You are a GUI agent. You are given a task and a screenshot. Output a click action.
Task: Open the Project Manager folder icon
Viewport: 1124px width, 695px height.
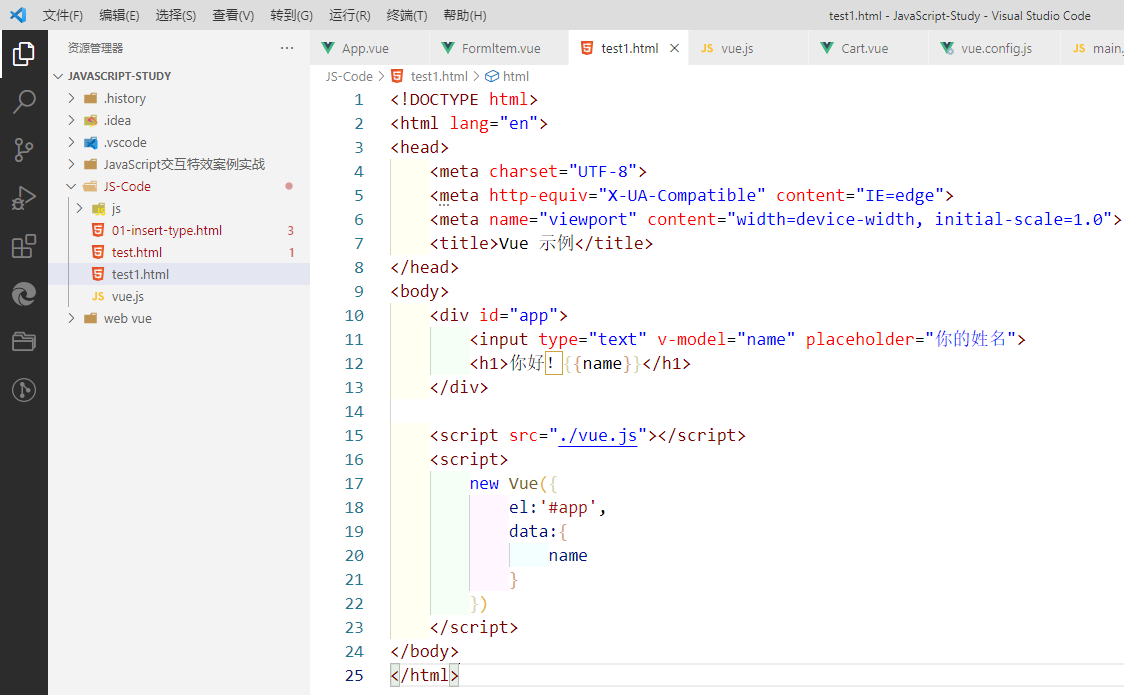24,342
